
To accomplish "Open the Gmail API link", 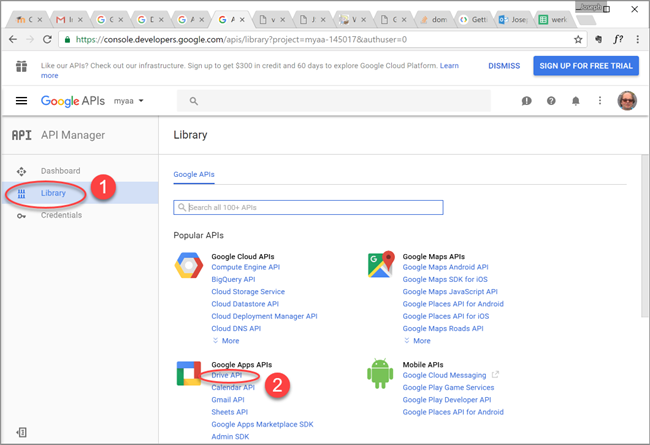I will [228, 400].
